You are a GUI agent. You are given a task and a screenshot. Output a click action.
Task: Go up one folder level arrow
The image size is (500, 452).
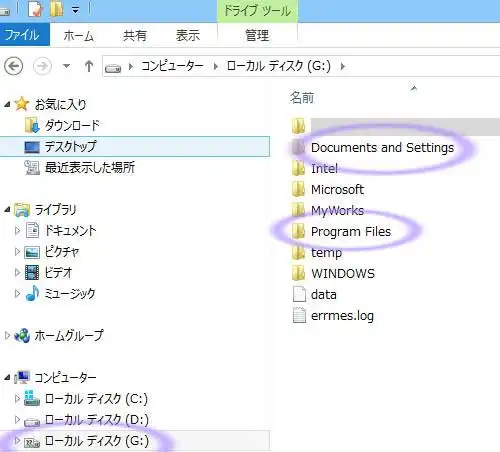[89, 66]
